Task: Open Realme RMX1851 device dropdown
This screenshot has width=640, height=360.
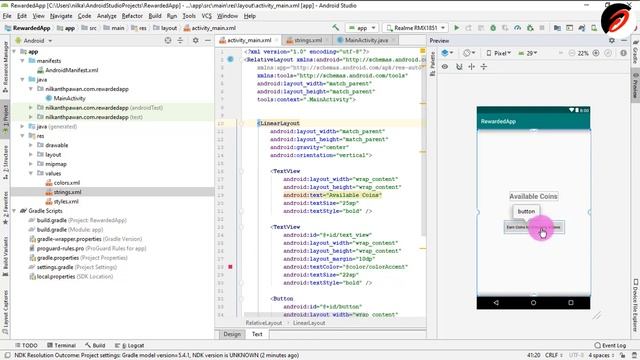Action: (x=416, y=28)
